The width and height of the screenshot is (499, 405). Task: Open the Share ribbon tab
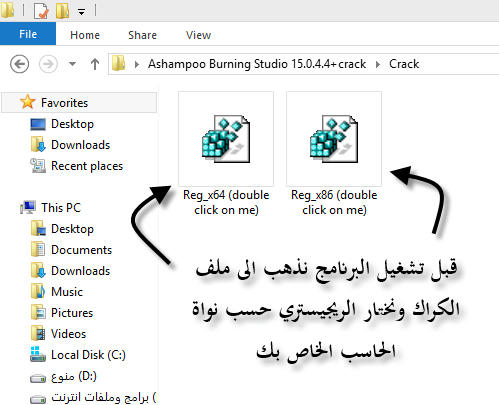click(142, 35)
